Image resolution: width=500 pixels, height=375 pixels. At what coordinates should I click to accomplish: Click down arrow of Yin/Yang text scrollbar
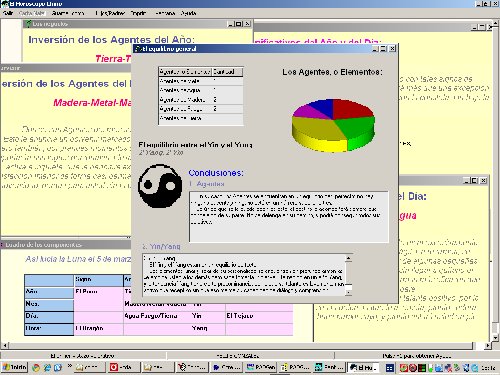point(348,293)
